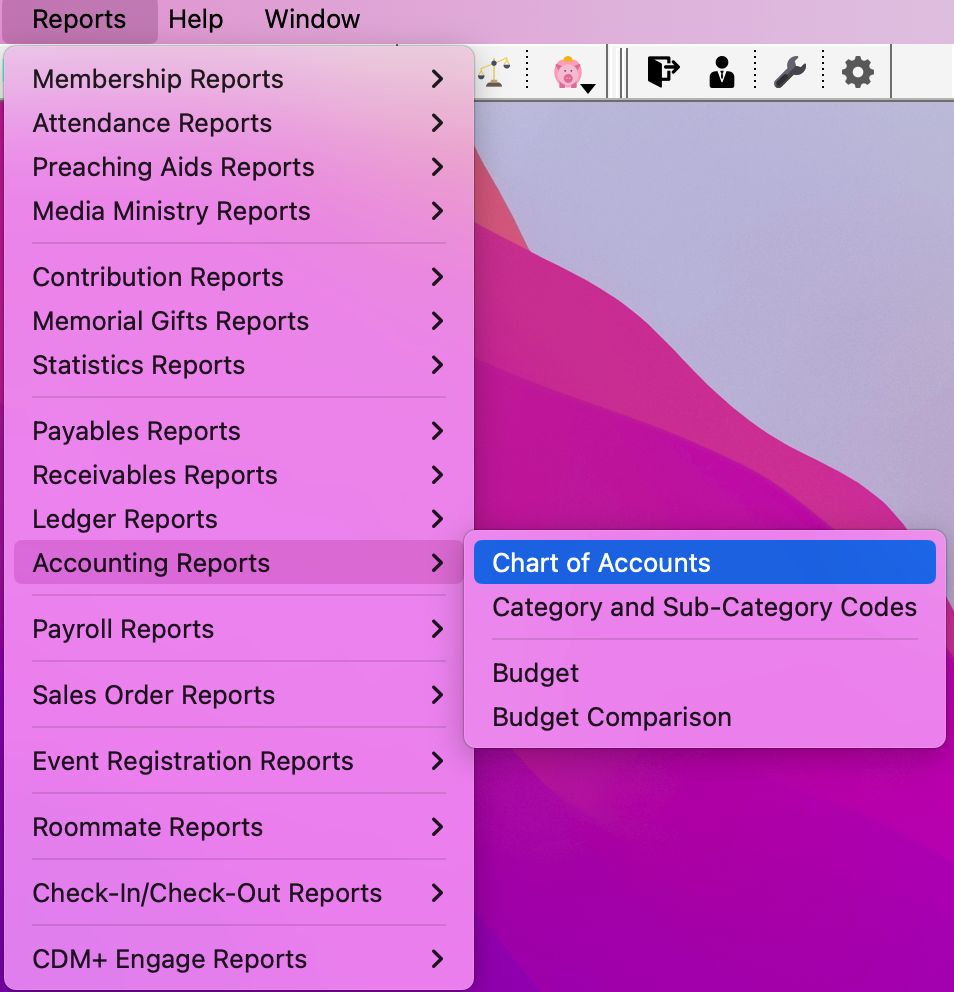Click the exit door icon

(663, 72)
